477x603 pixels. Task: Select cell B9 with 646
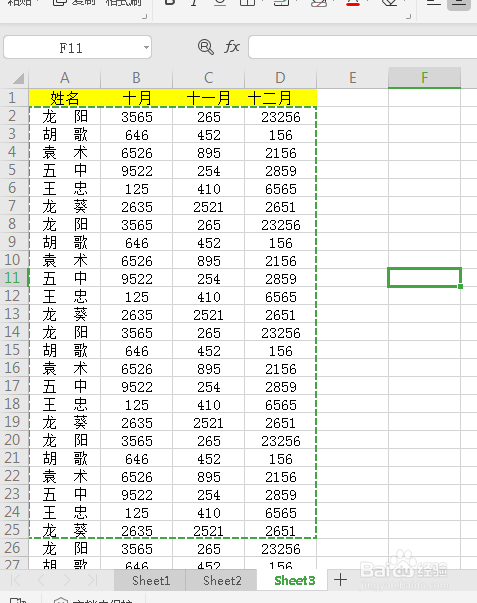(137, 242)
